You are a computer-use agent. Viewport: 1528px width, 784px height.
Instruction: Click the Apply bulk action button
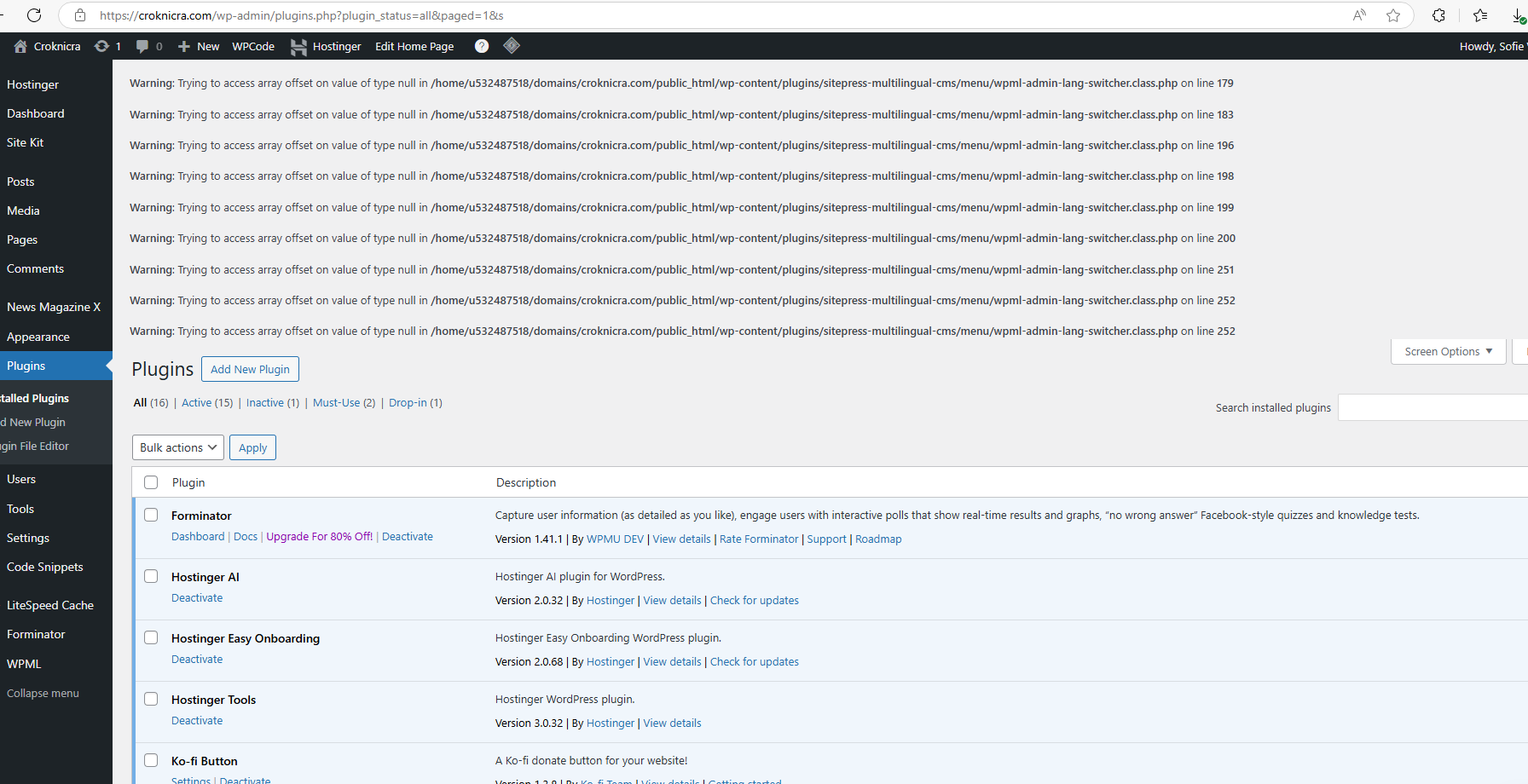click(252, 447)
